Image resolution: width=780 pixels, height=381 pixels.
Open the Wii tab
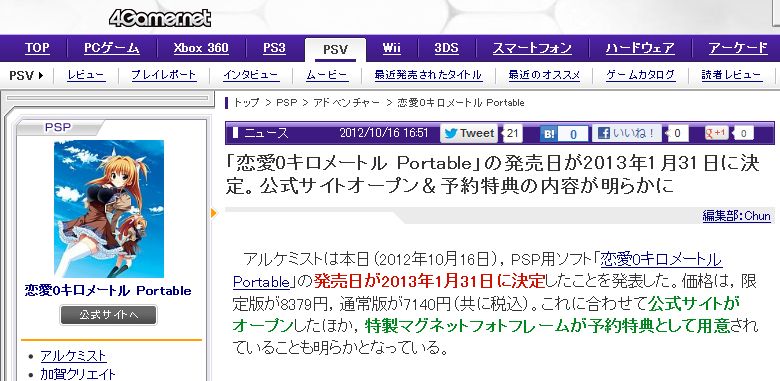(392, 48)
